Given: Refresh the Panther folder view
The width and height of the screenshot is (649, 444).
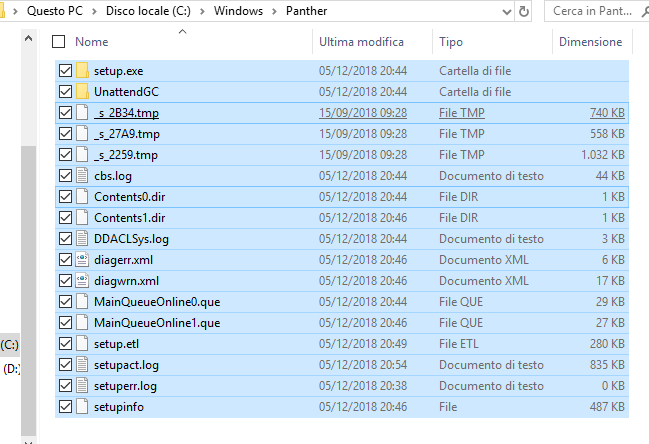Looking at the screenshot, I should click(524, 11).
